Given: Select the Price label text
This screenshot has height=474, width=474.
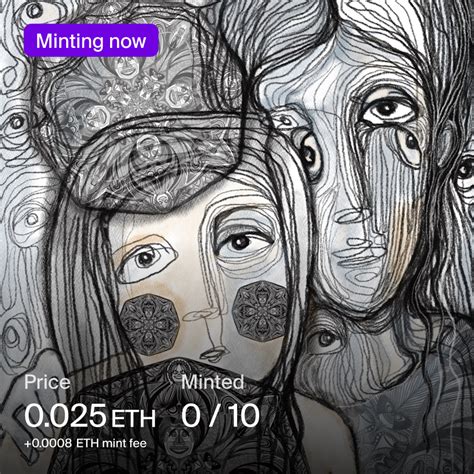Looking at the screenshot, I should pos(47,382).
